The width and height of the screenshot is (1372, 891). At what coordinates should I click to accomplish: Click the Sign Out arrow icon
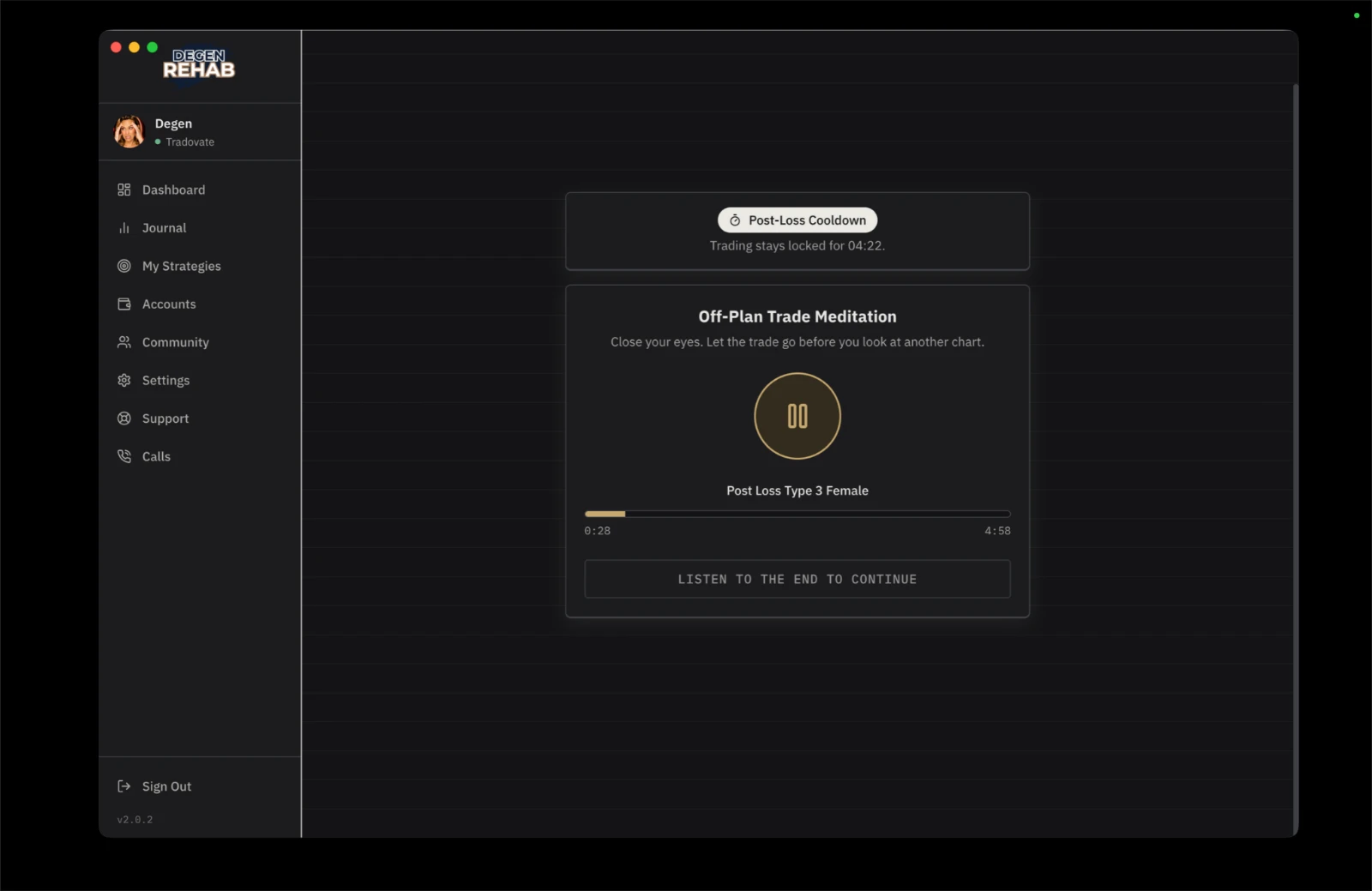coord(124,786)
